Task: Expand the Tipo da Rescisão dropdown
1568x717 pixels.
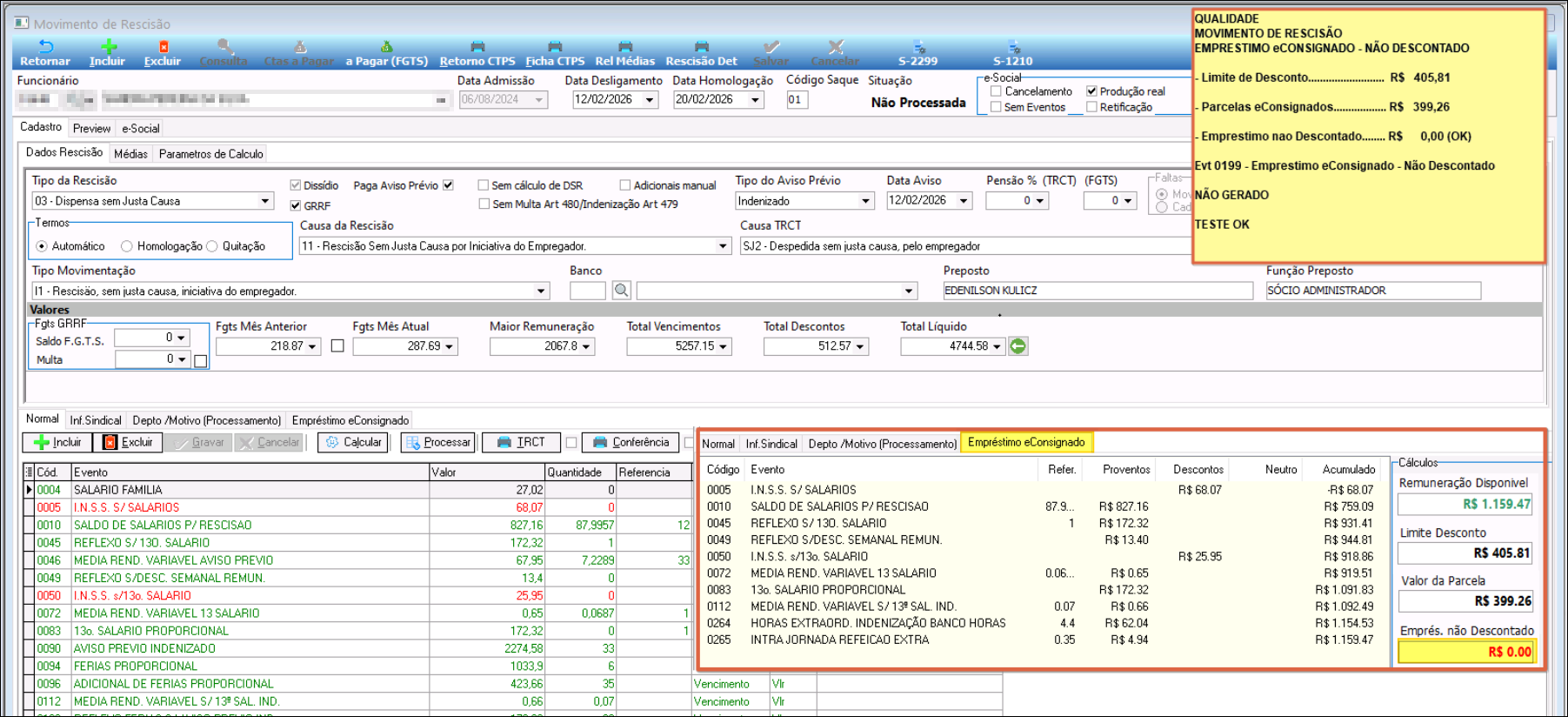Action: 265,201
